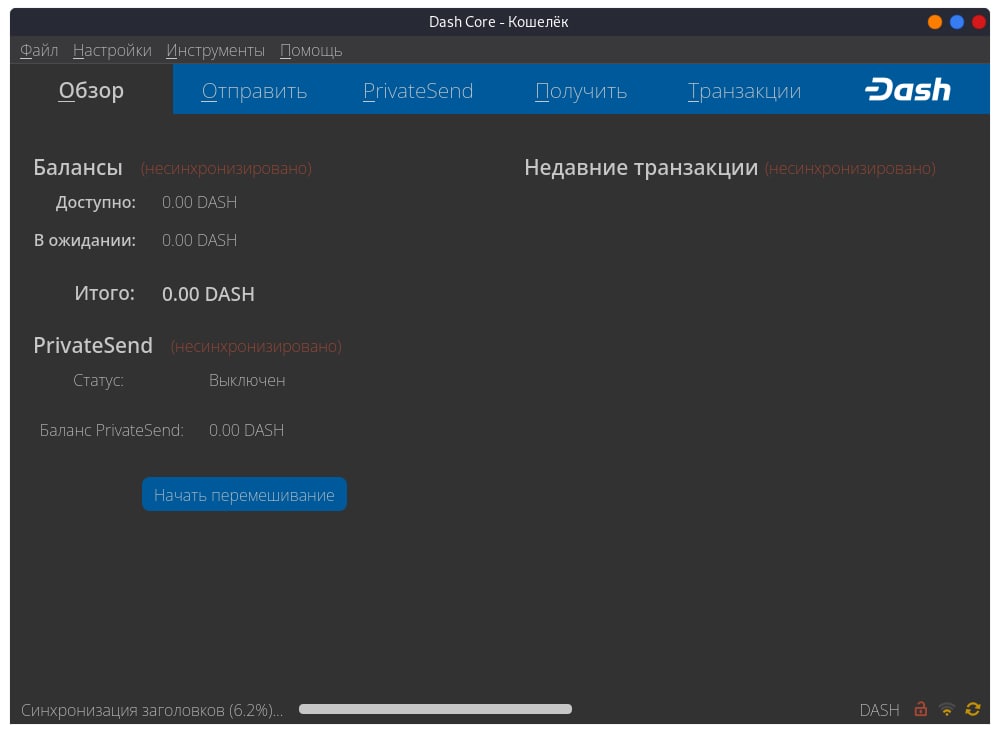Click несинхронизировано warning next to Недавние транзакции

pos(850,168)
